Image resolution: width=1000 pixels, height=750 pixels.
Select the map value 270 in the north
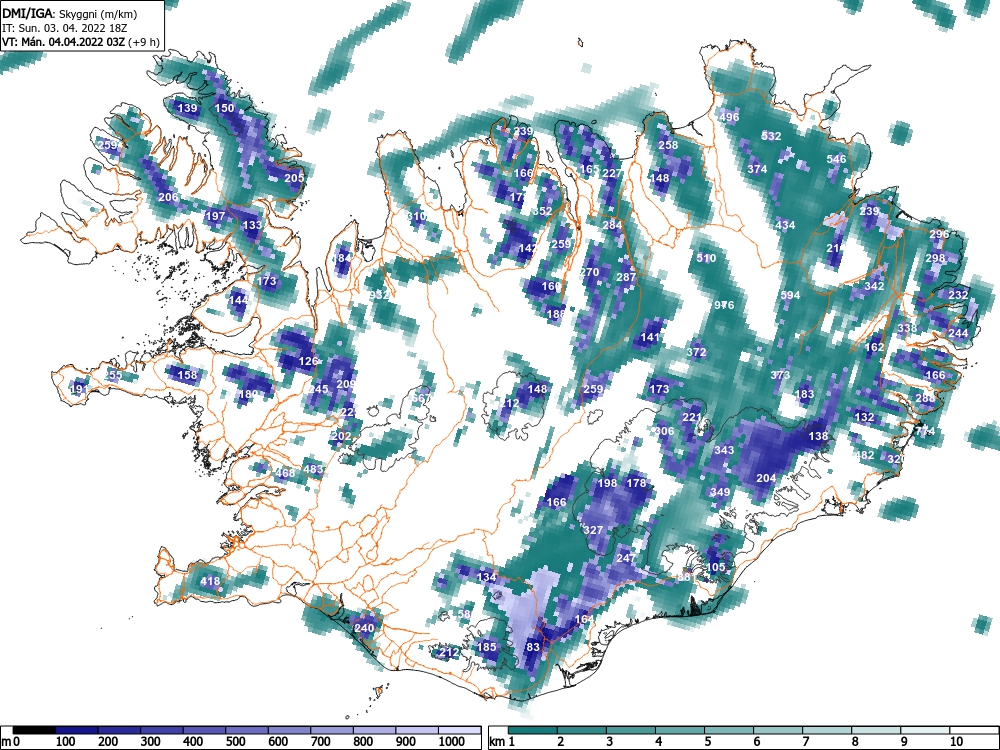tap(589, 272)
